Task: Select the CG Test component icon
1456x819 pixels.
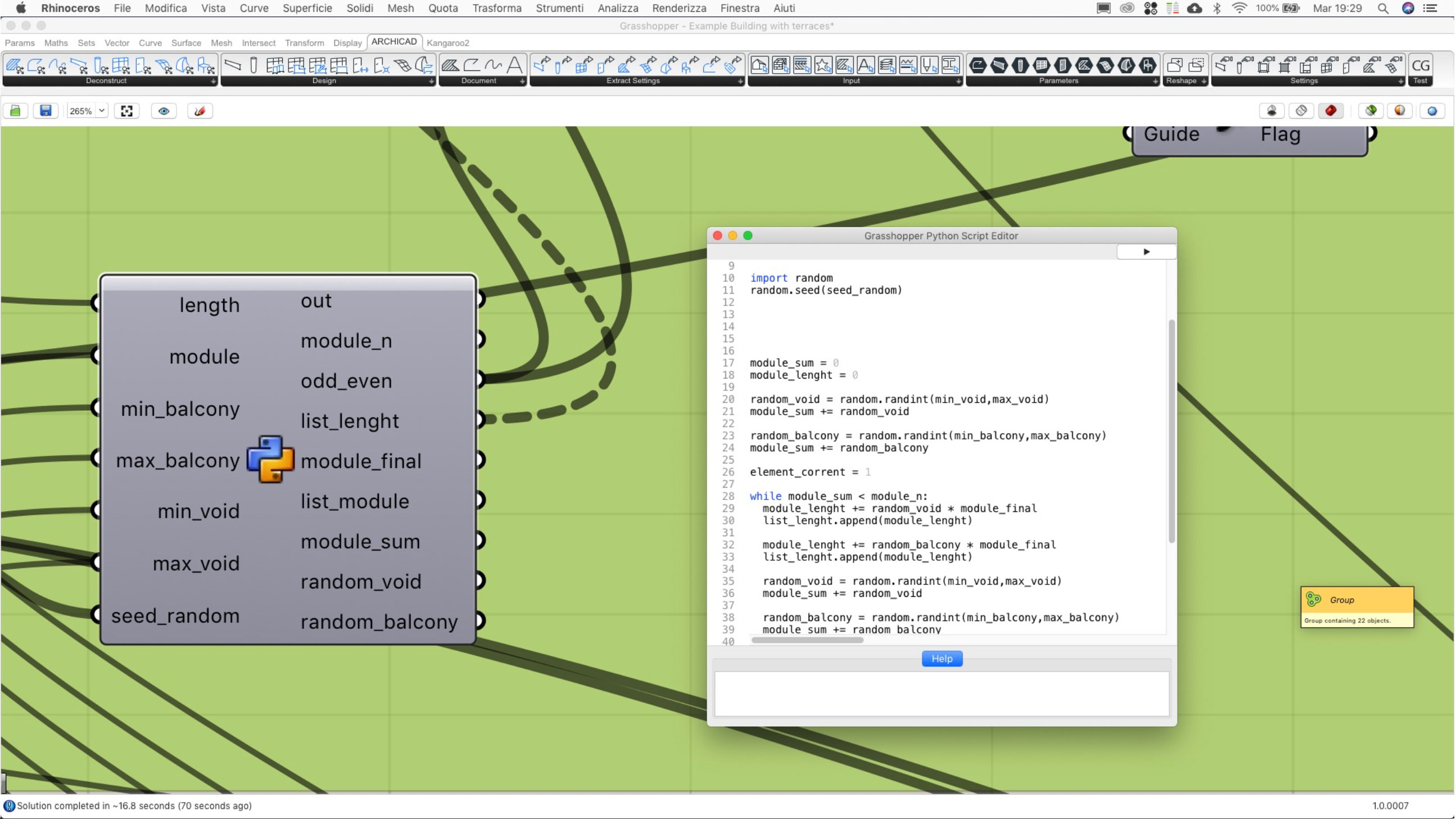Action: [x=1420, y=66]
